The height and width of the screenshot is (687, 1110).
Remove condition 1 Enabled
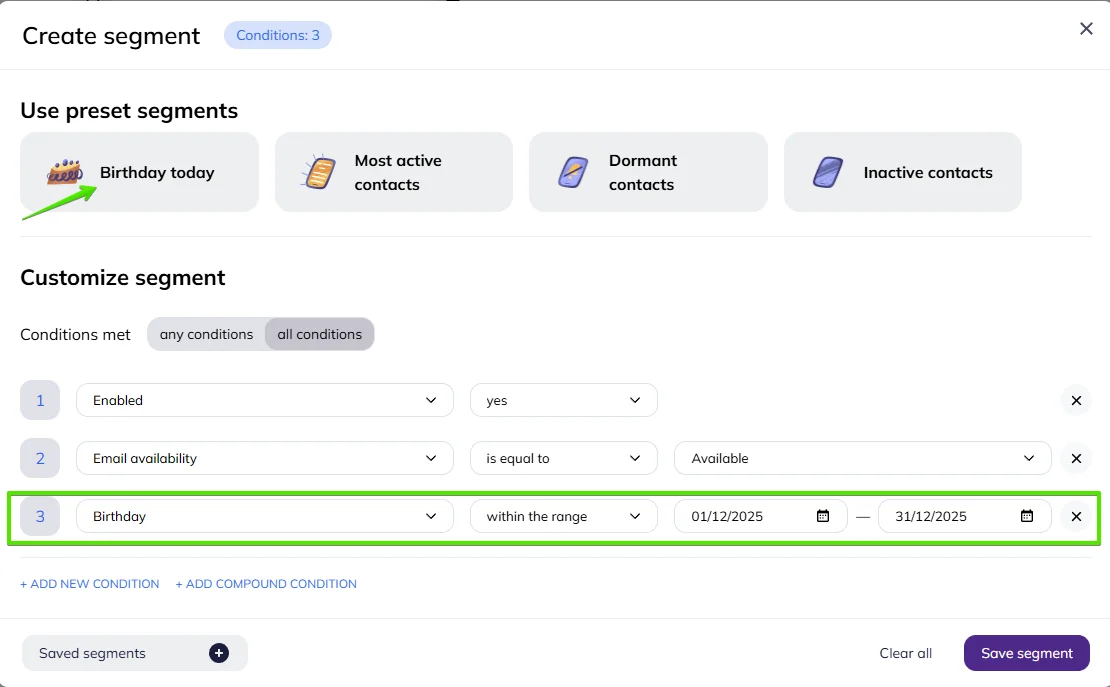(x=1076, y=401)
